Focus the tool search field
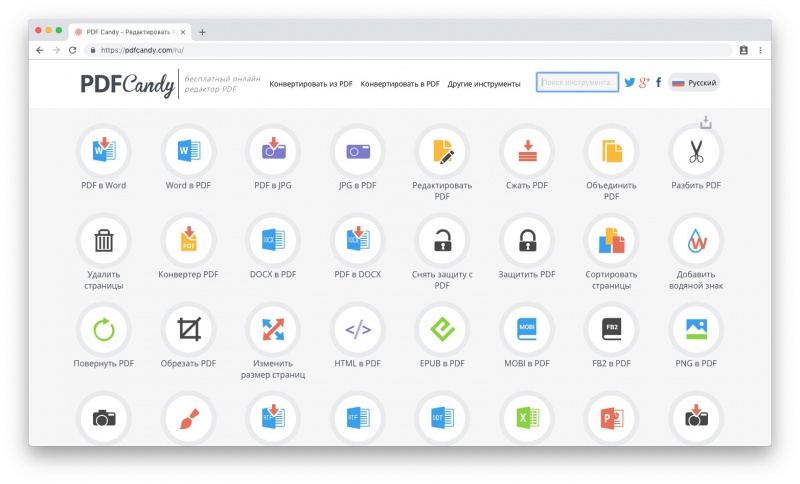This screenshot has height=484, width=800. (x=577, y=82)
